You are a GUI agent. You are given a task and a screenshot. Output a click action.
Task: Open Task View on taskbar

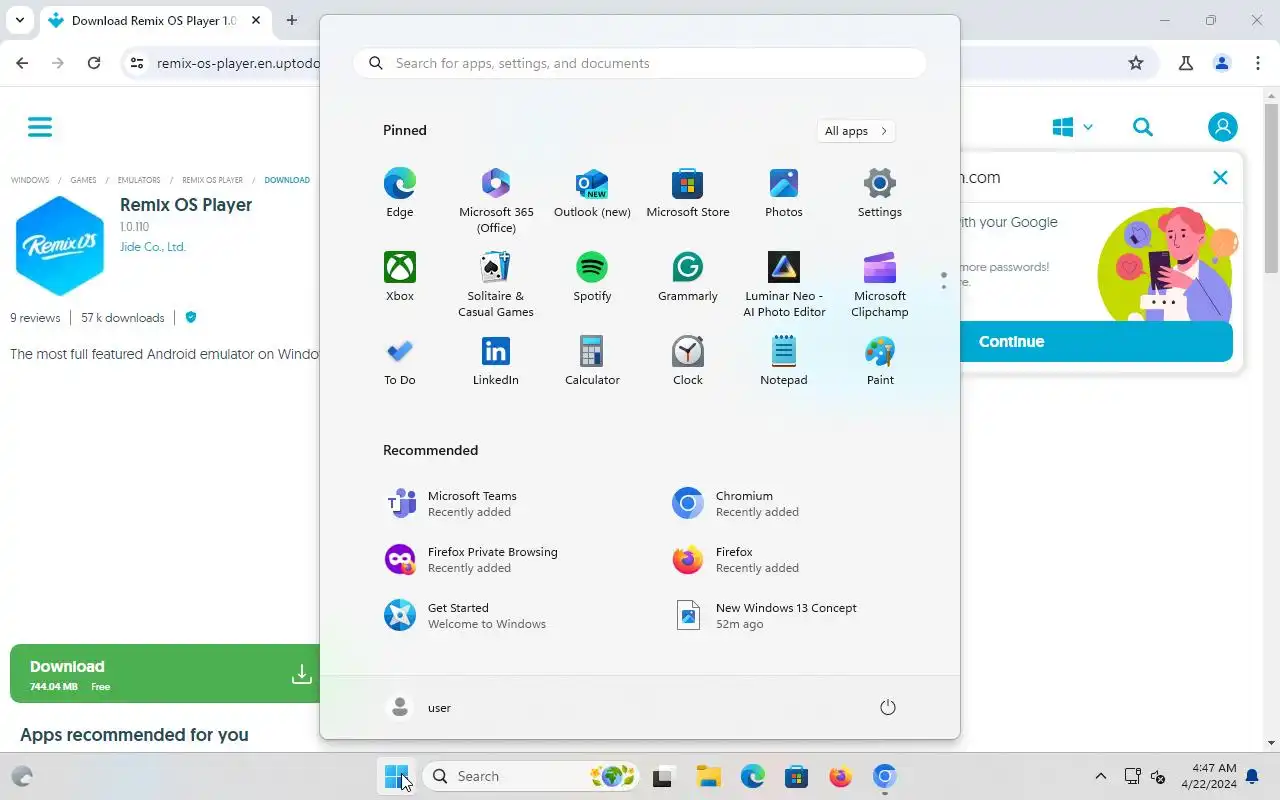pyautogui.click(x=663, y=776)
